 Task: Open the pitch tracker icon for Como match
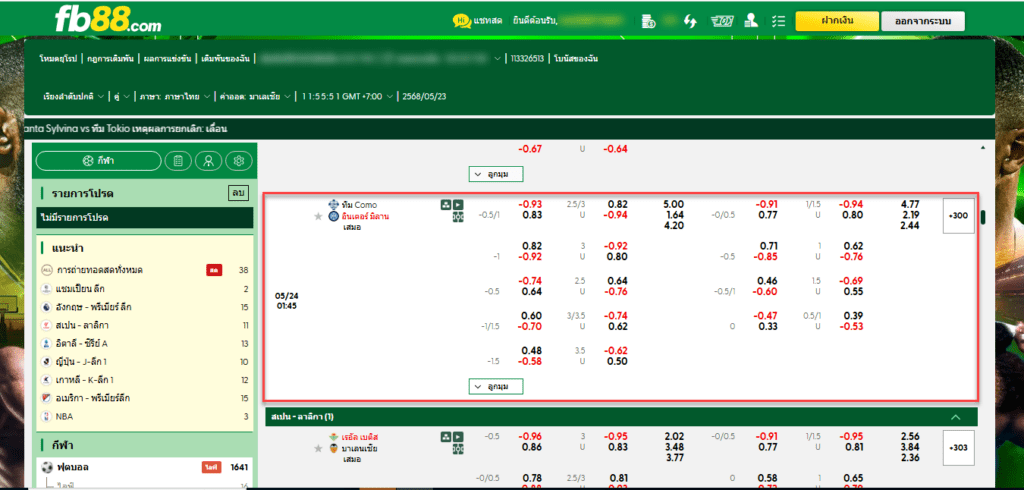coord(458,216)
